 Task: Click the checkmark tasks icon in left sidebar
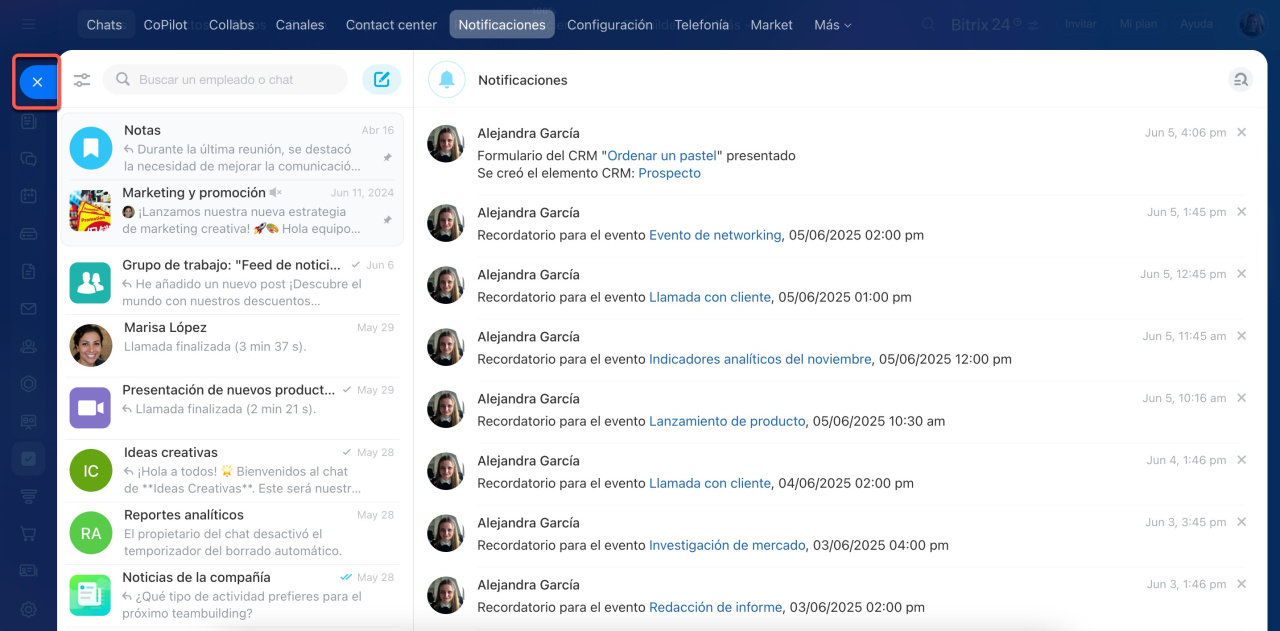pos(29,459)
